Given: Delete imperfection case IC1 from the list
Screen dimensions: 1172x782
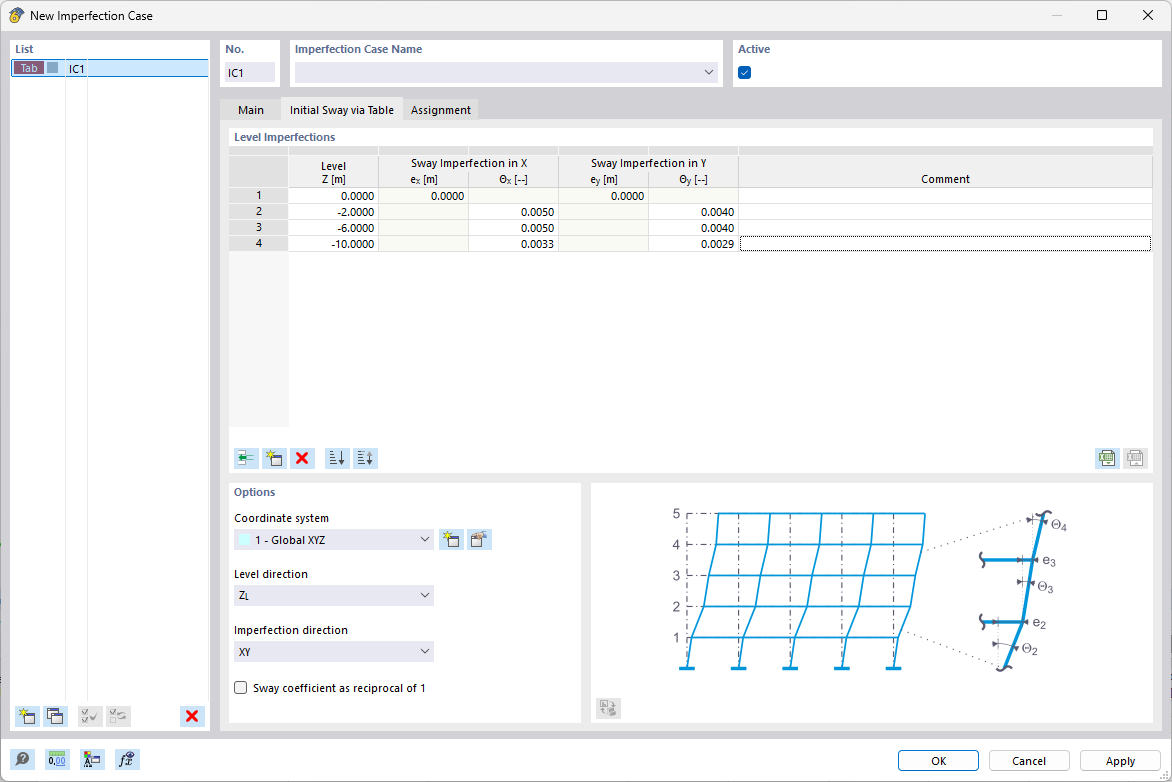Looking at the screenshot, I should [192, 716].
